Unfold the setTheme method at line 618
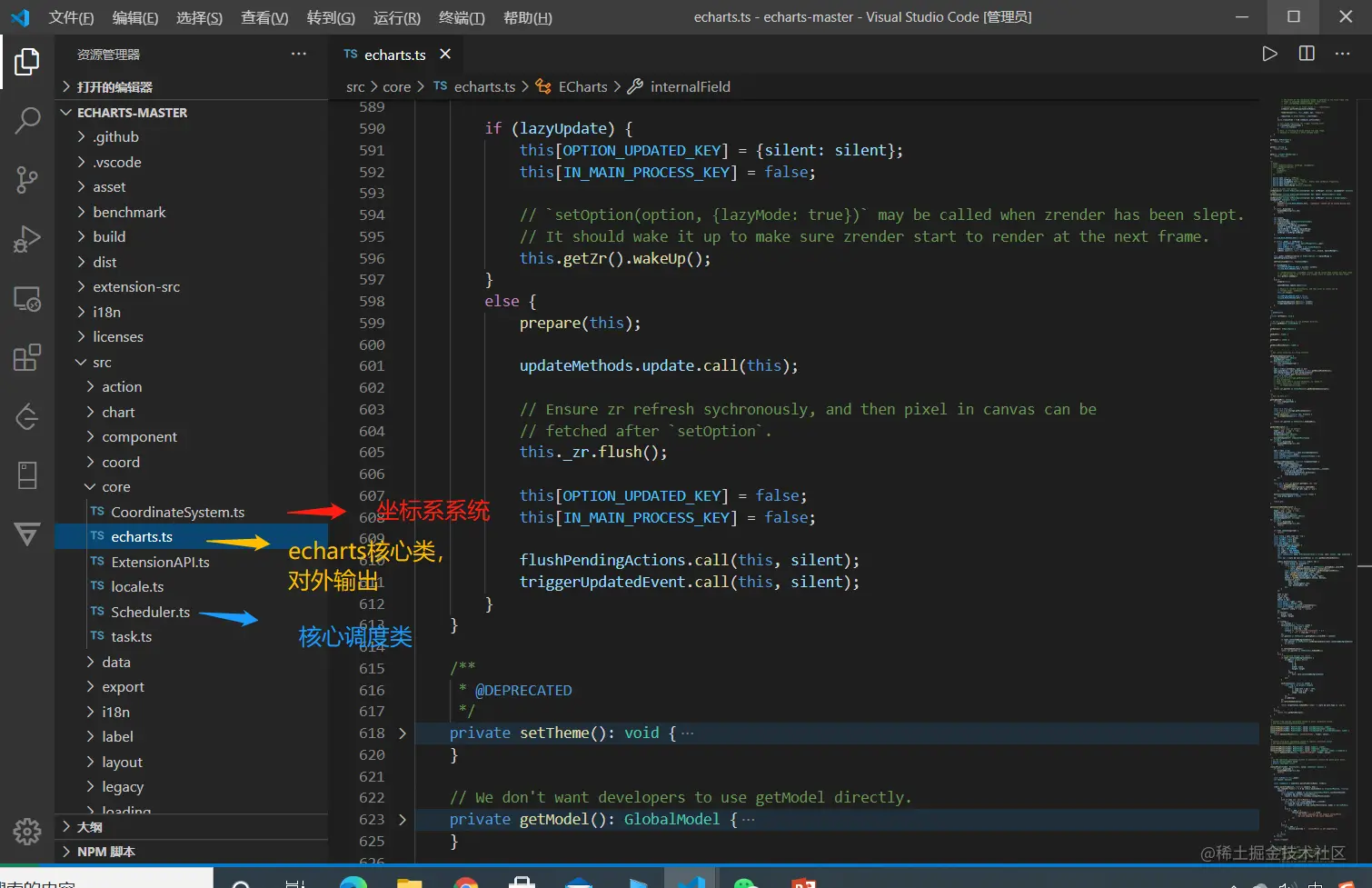The image size is (1372, 888). click(403, 733)
